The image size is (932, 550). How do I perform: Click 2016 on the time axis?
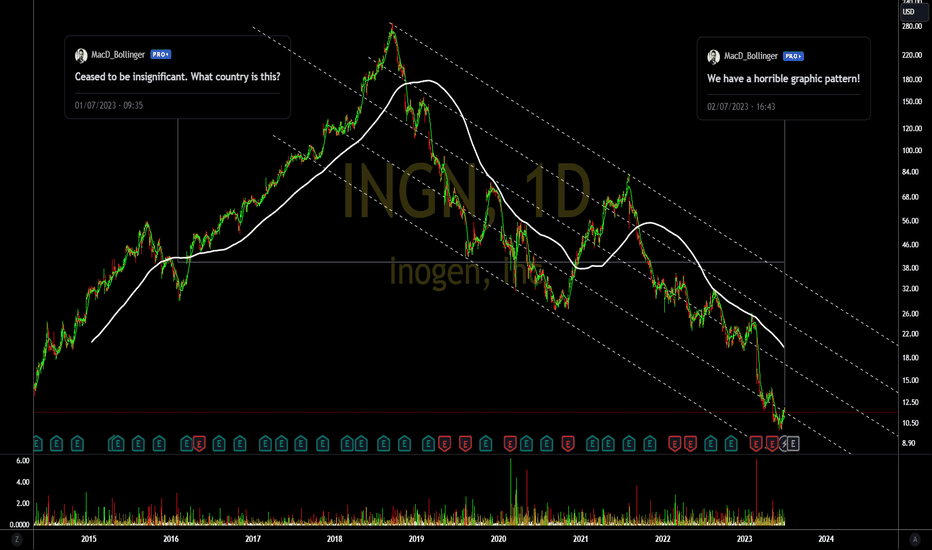171,539
